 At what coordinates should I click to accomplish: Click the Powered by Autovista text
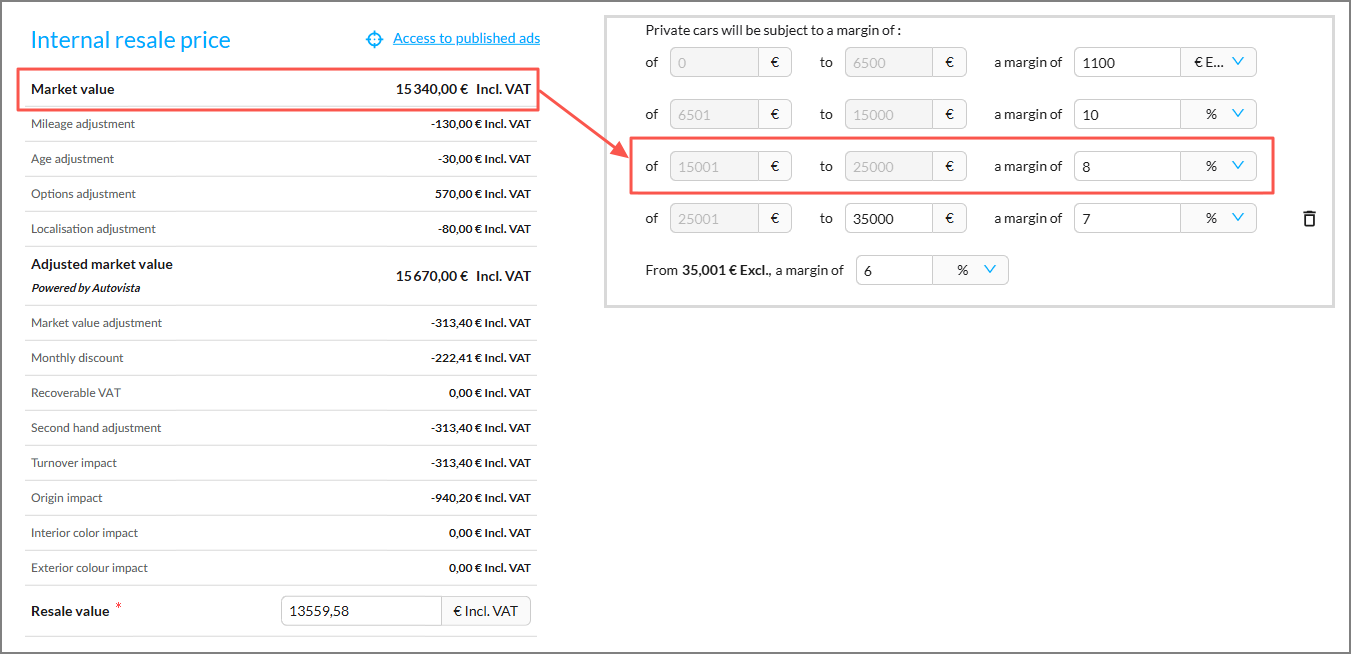point(86,288)
